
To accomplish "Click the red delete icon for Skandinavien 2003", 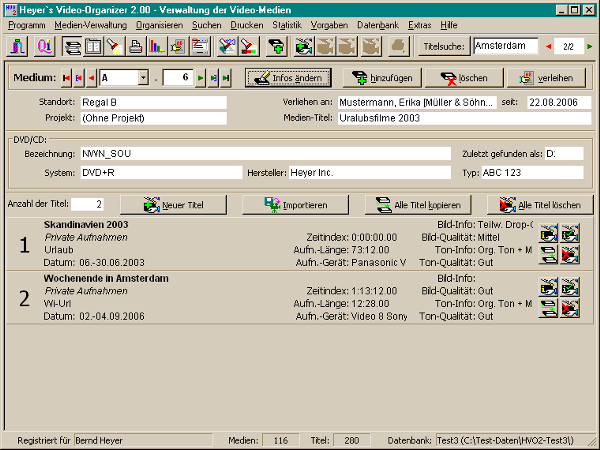I will click(x=570, y=252).
